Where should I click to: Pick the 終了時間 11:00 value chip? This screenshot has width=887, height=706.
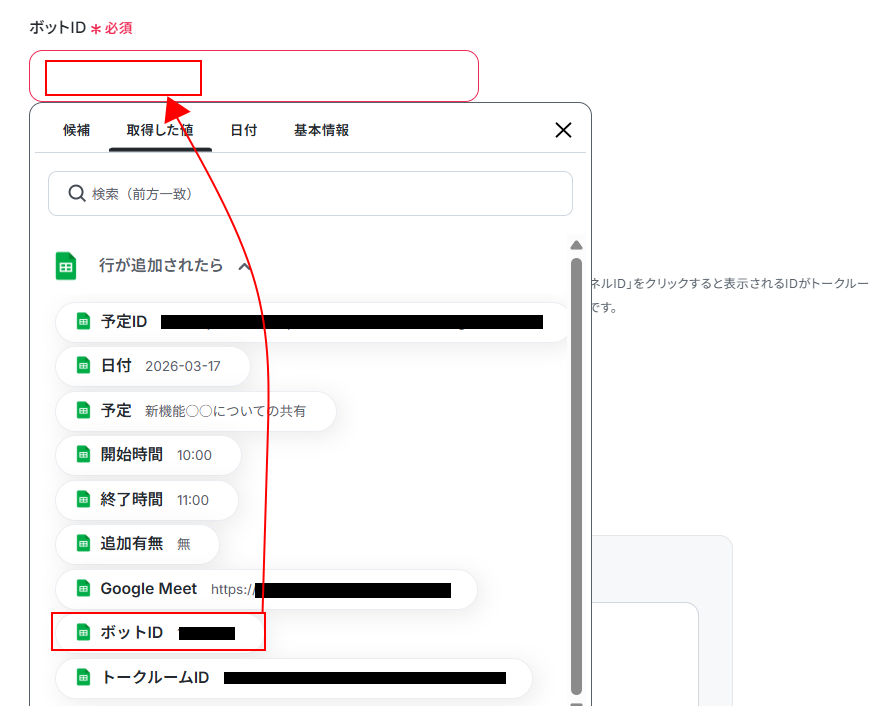point(147,500)
